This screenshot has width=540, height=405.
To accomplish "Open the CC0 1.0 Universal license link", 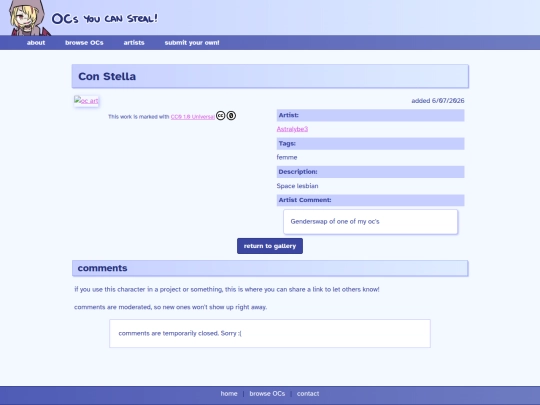I will click(193, 117).
